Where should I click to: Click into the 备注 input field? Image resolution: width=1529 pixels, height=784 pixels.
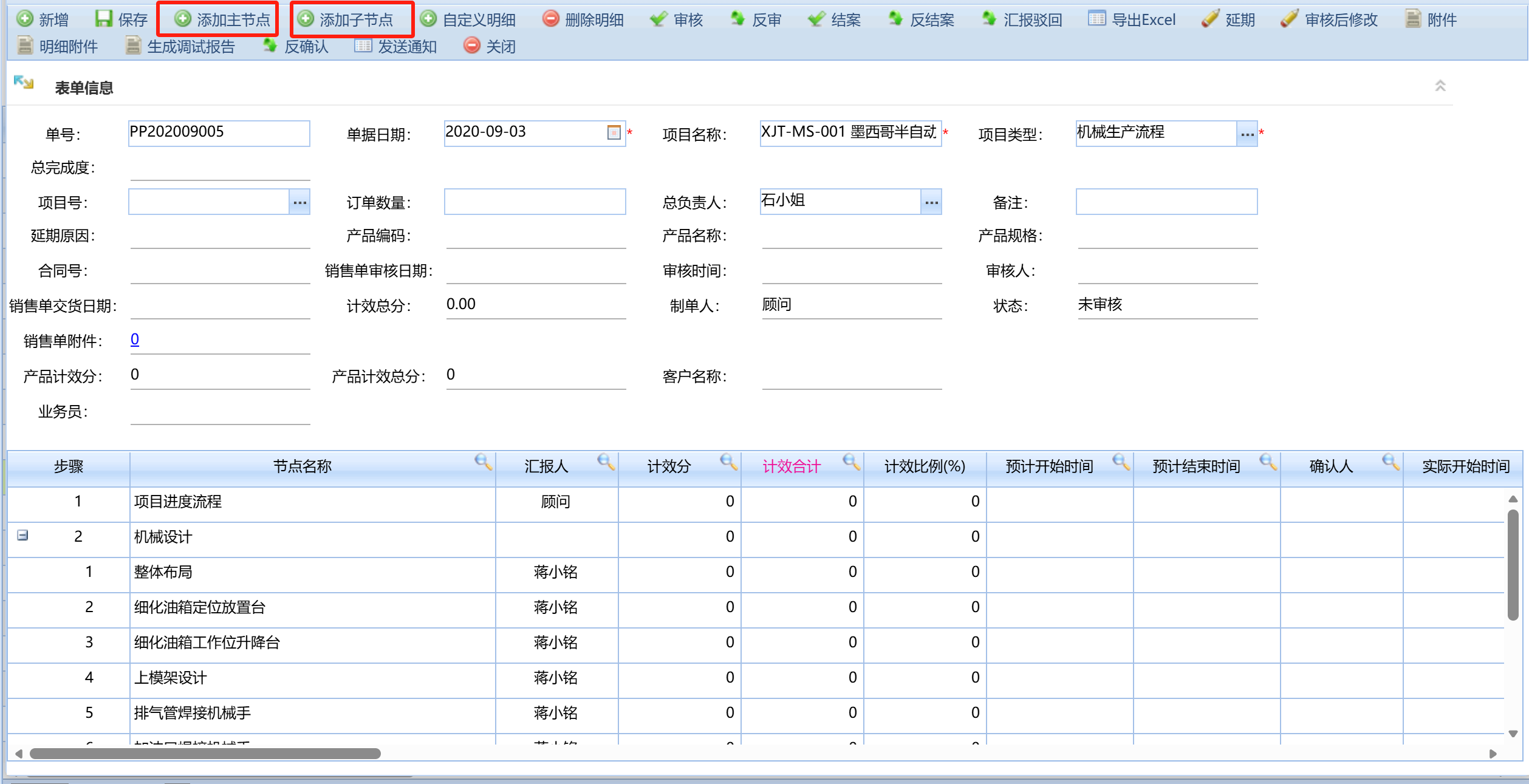coord(1166,202)
